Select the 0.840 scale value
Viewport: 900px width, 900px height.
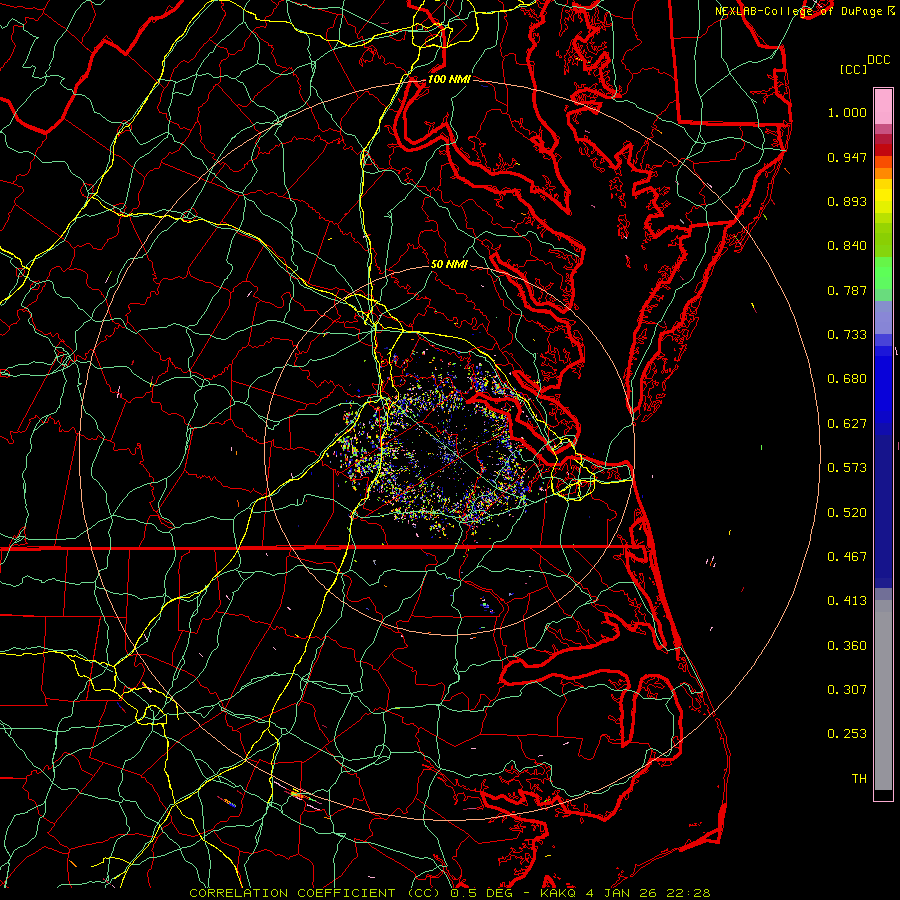tap(847, 246)
